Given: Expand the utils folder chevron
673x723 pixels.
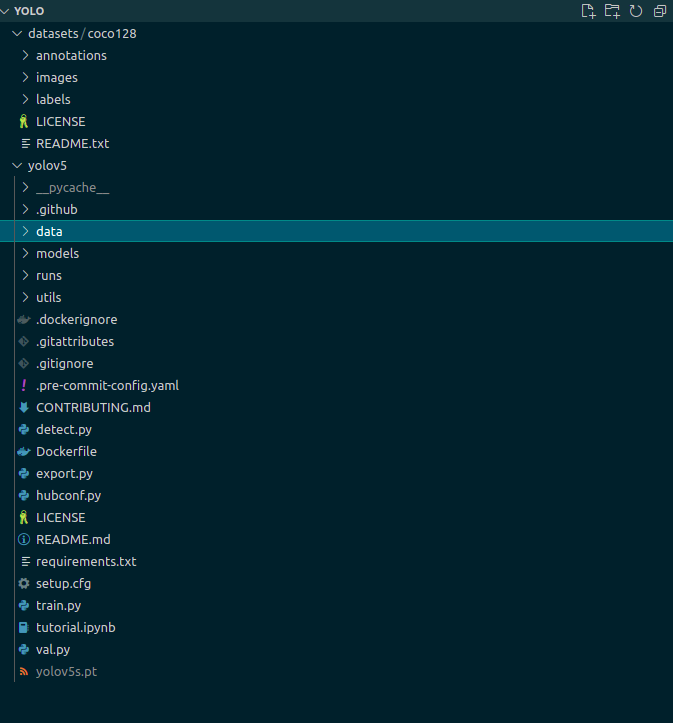Looking at the screenshot, I should [25, 297].
